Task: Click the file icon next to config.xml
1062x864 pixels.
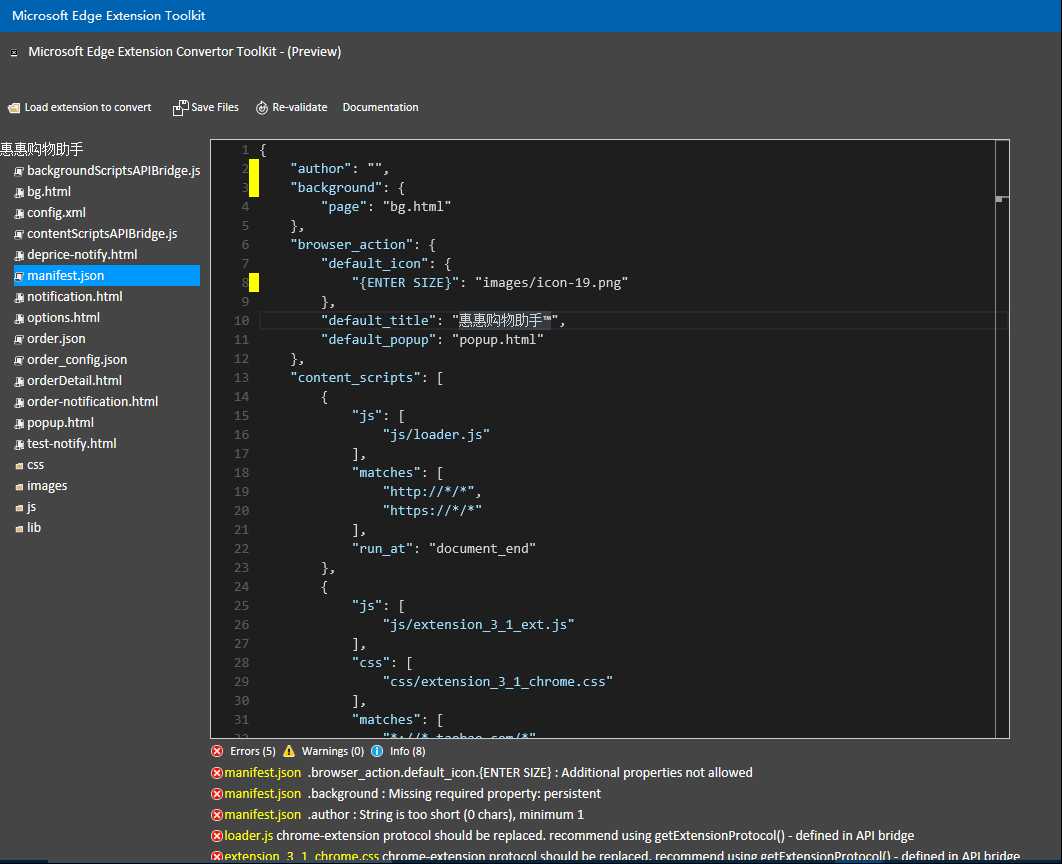Action: (19, 213)
